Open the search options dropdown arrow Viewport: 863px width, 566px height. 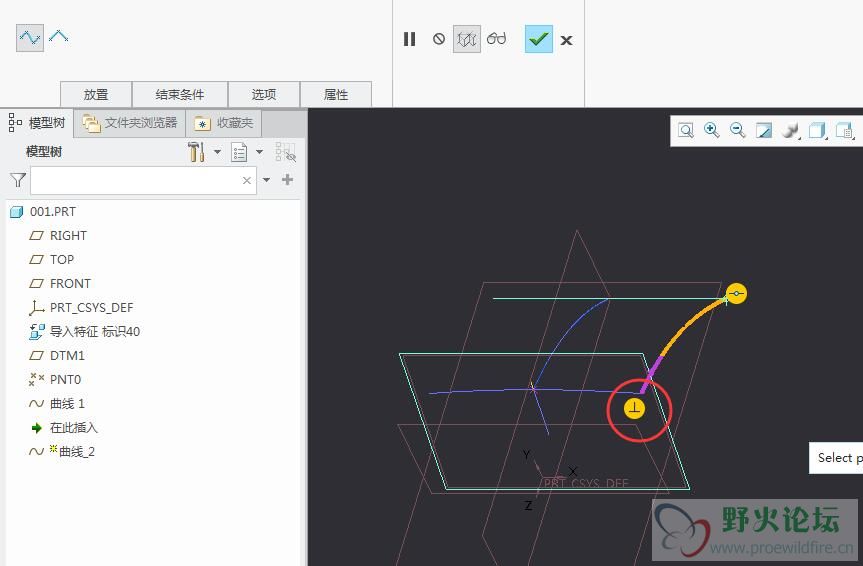tap(266, 179)
